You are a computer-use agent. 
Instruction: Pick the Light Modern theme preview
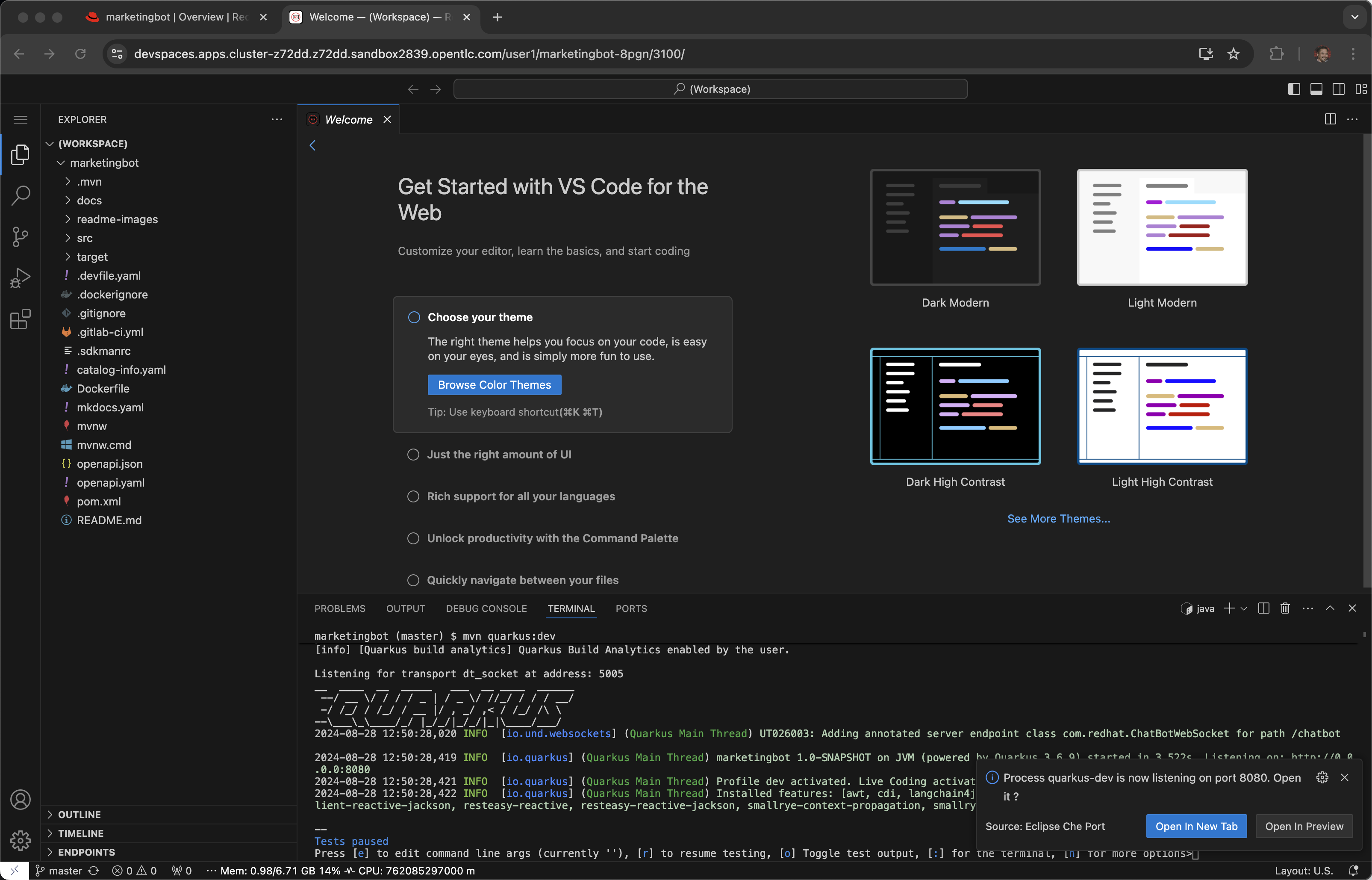(1162, 227)
